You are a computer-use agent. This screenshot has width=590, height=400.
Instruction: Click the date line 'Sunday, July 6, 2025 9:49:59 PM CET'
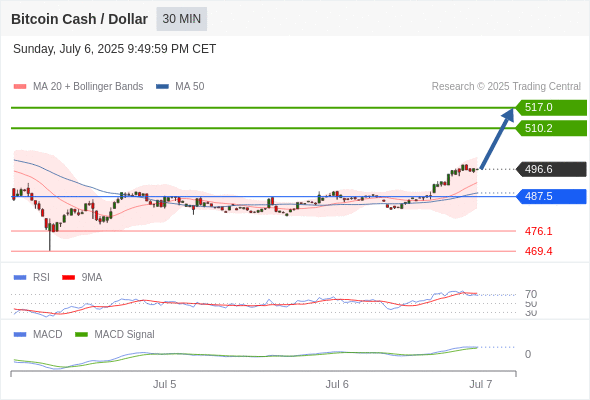pyautogui.click(x=115, y=49)
